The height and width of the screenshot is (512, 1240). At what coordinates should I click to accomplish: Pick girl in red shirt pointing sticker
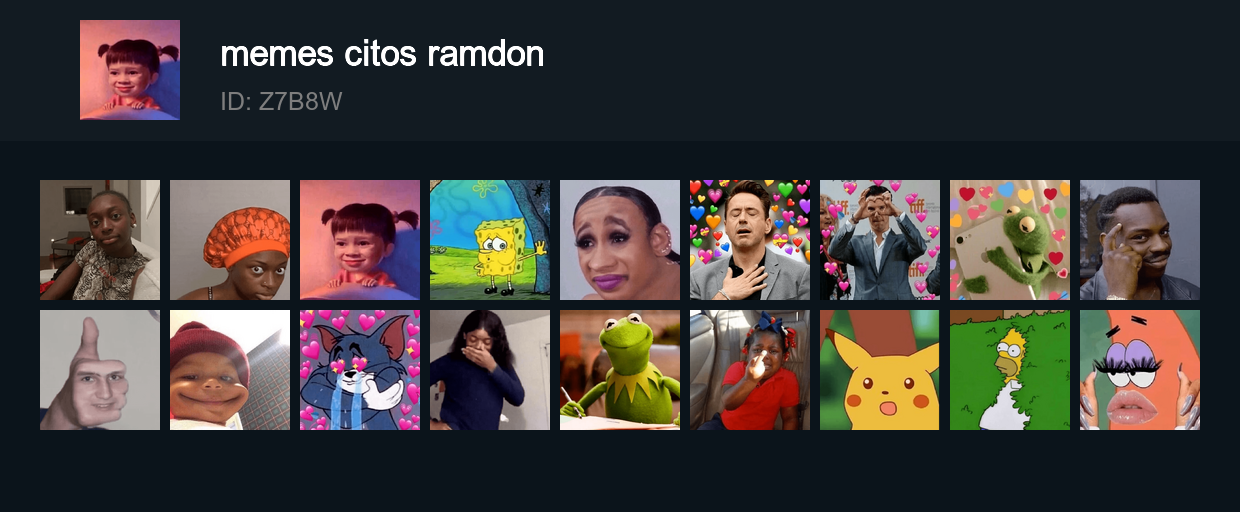pyautogui.click(x=750, y=370)
